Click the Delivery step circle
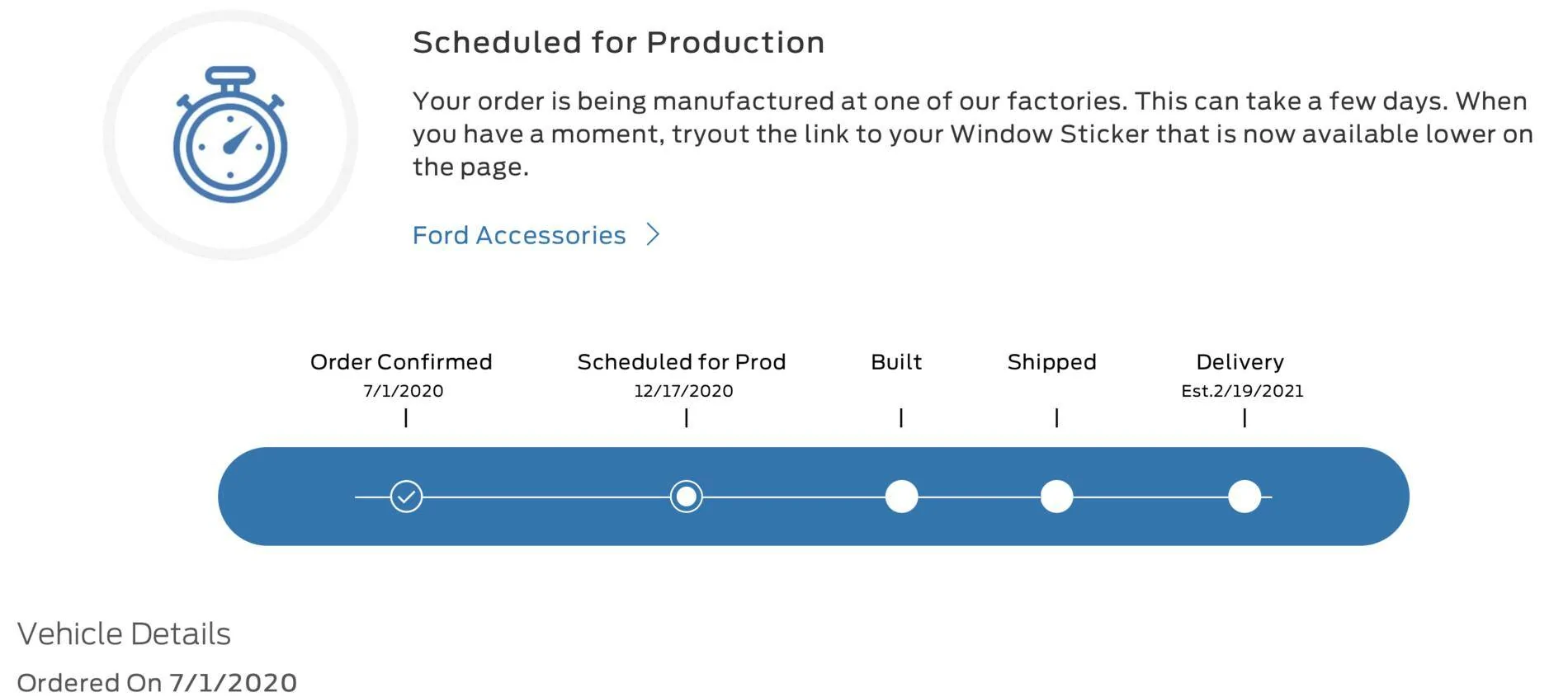This screenshot has width=1568, height=697. 1244,497
